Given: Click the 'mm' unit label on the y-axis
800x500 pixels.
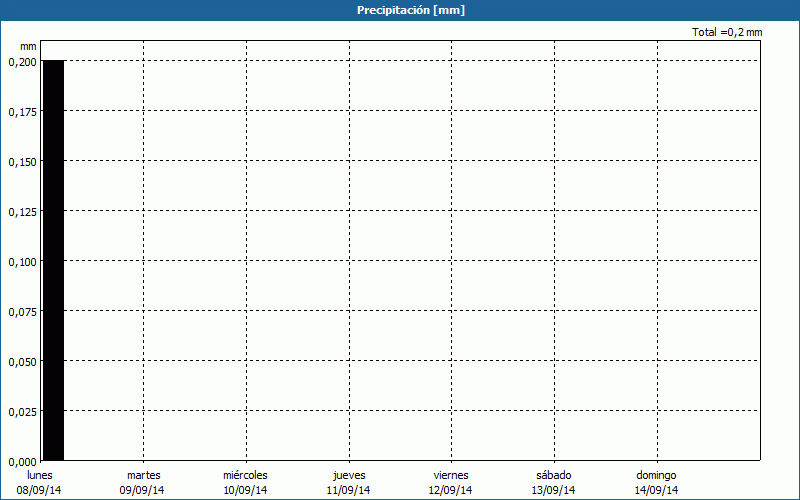Looking at the screenshot, I should click(29, 46).
